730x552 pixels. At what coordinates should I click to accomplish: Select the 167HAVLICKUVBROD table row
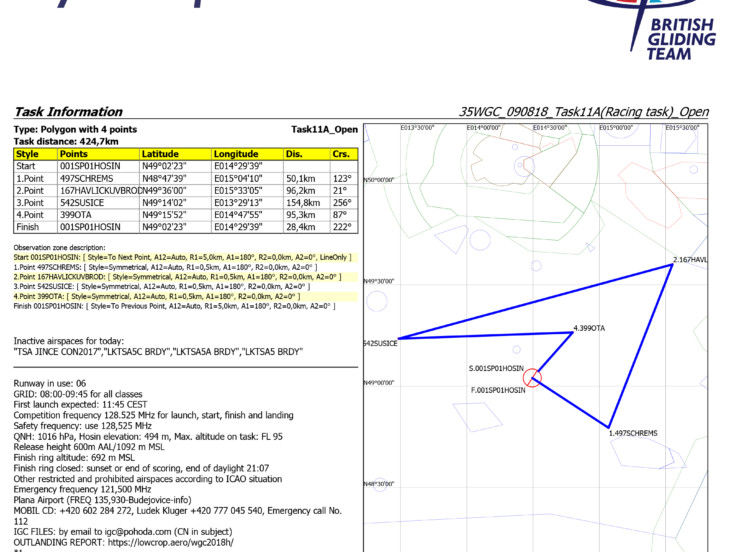(x=100, y=190)
